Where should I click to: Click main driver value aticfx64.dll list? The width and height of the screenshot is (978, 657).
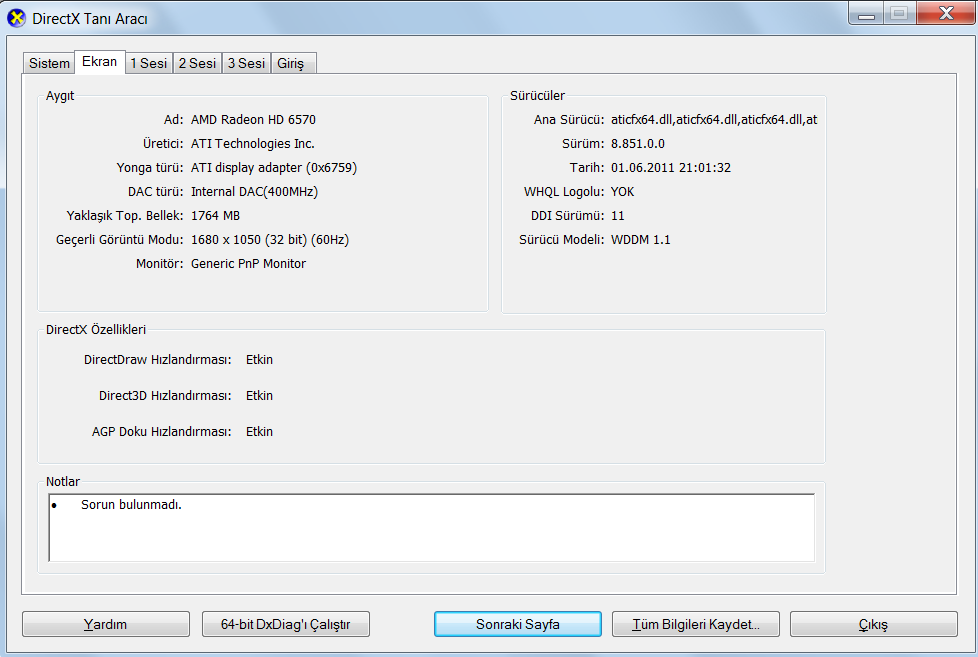pos(714,119)
